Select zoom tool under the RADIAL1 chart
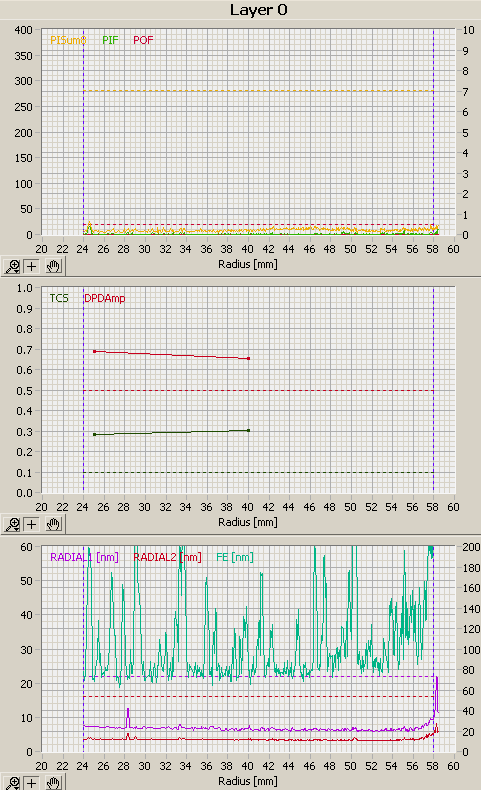Screen dimensions: 481x790 12,783
